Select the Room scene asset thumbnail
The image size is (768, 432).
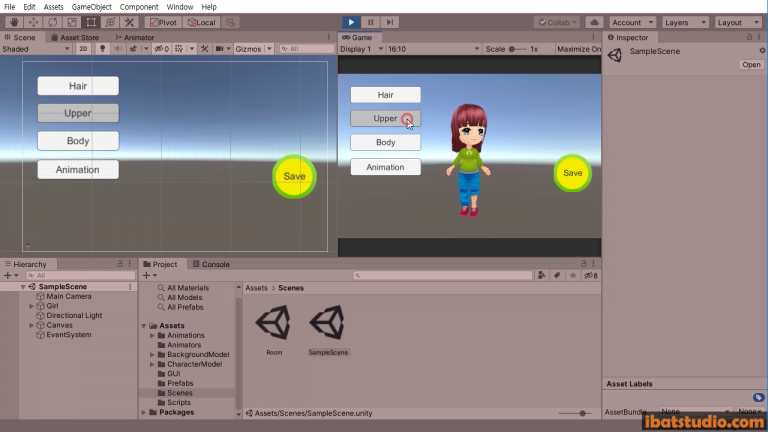click(x=274, y=324)
